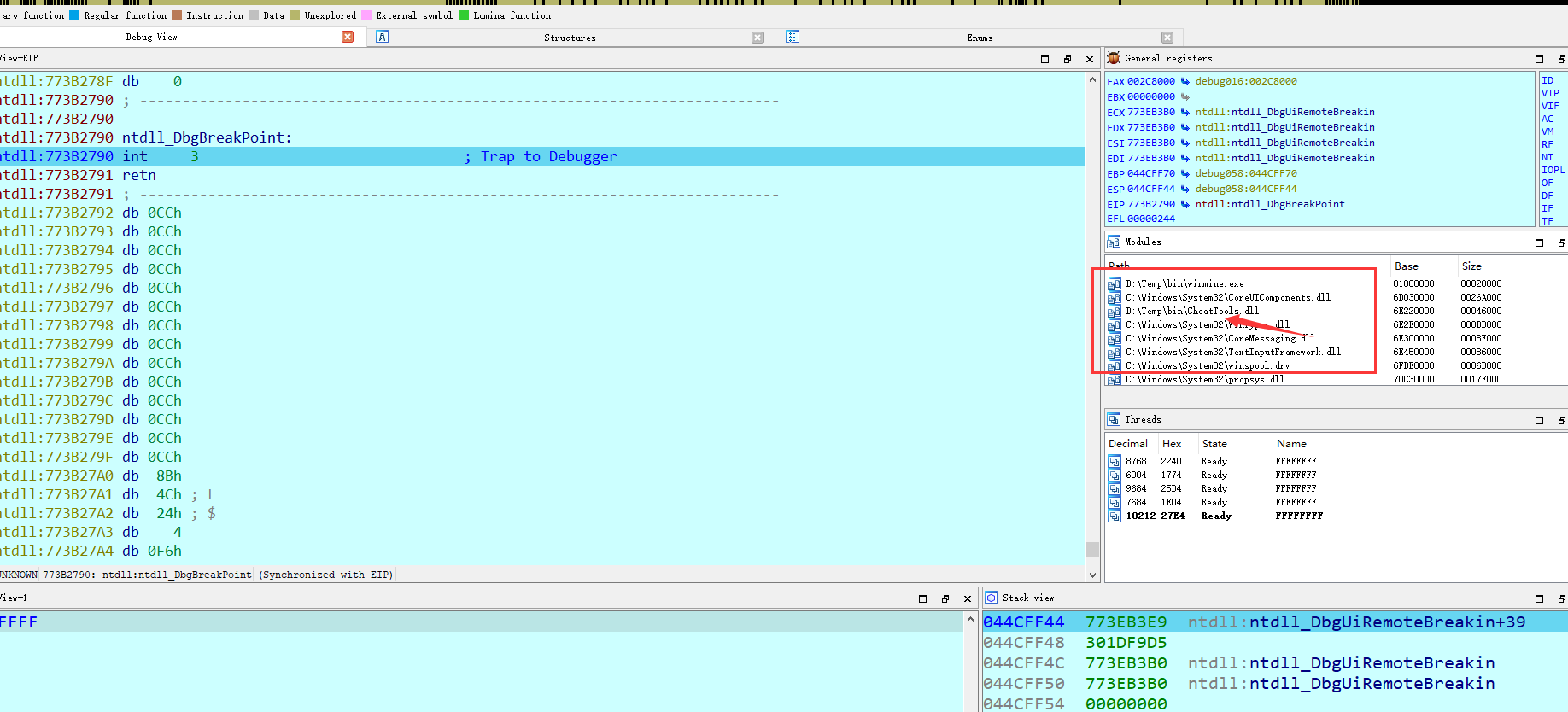Click the module icon for TextInputFramework.dll
Screen dimensions: 1568x712
[1115, 352]
